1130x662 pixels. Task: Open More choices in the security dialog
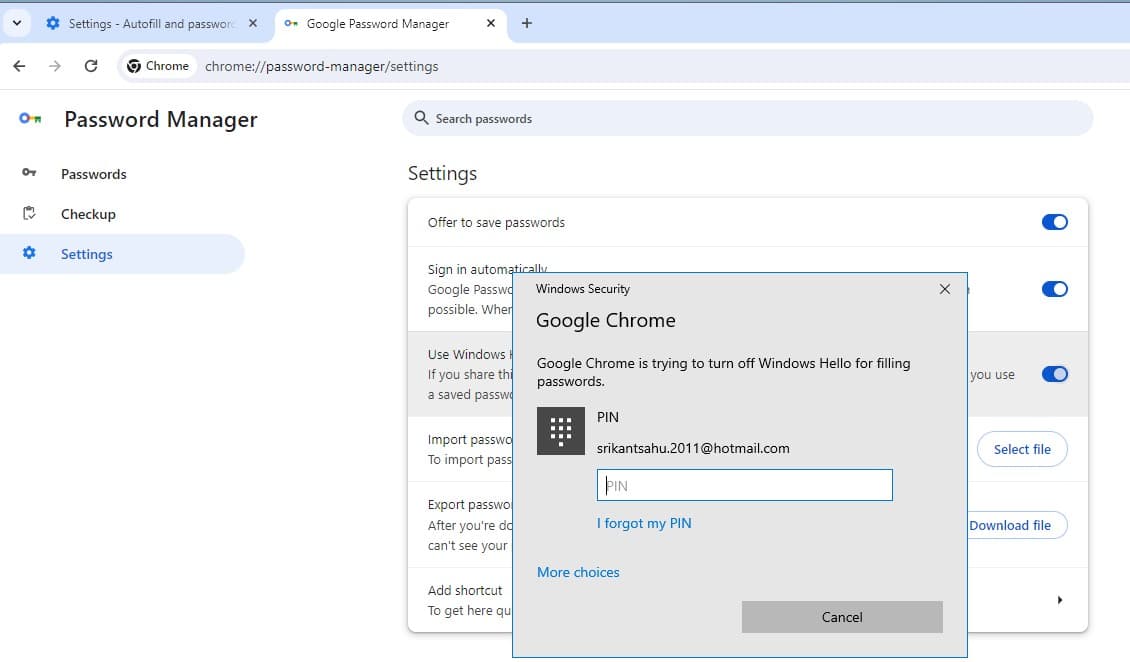(578, 572)
